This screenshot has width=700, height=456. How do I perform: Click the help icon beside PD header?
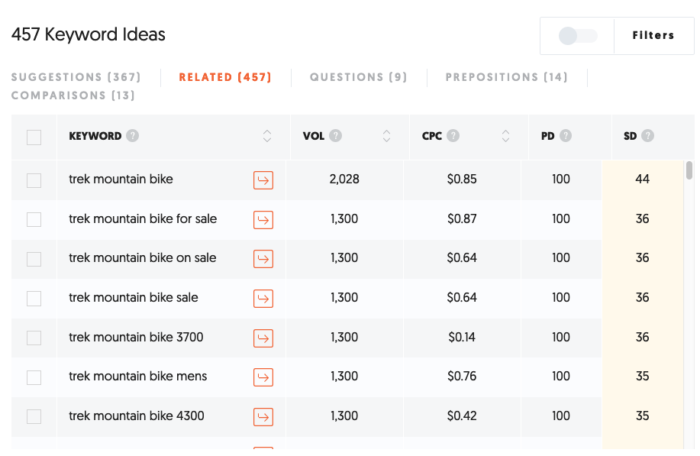pyautogui.click(x=566, y=137)
